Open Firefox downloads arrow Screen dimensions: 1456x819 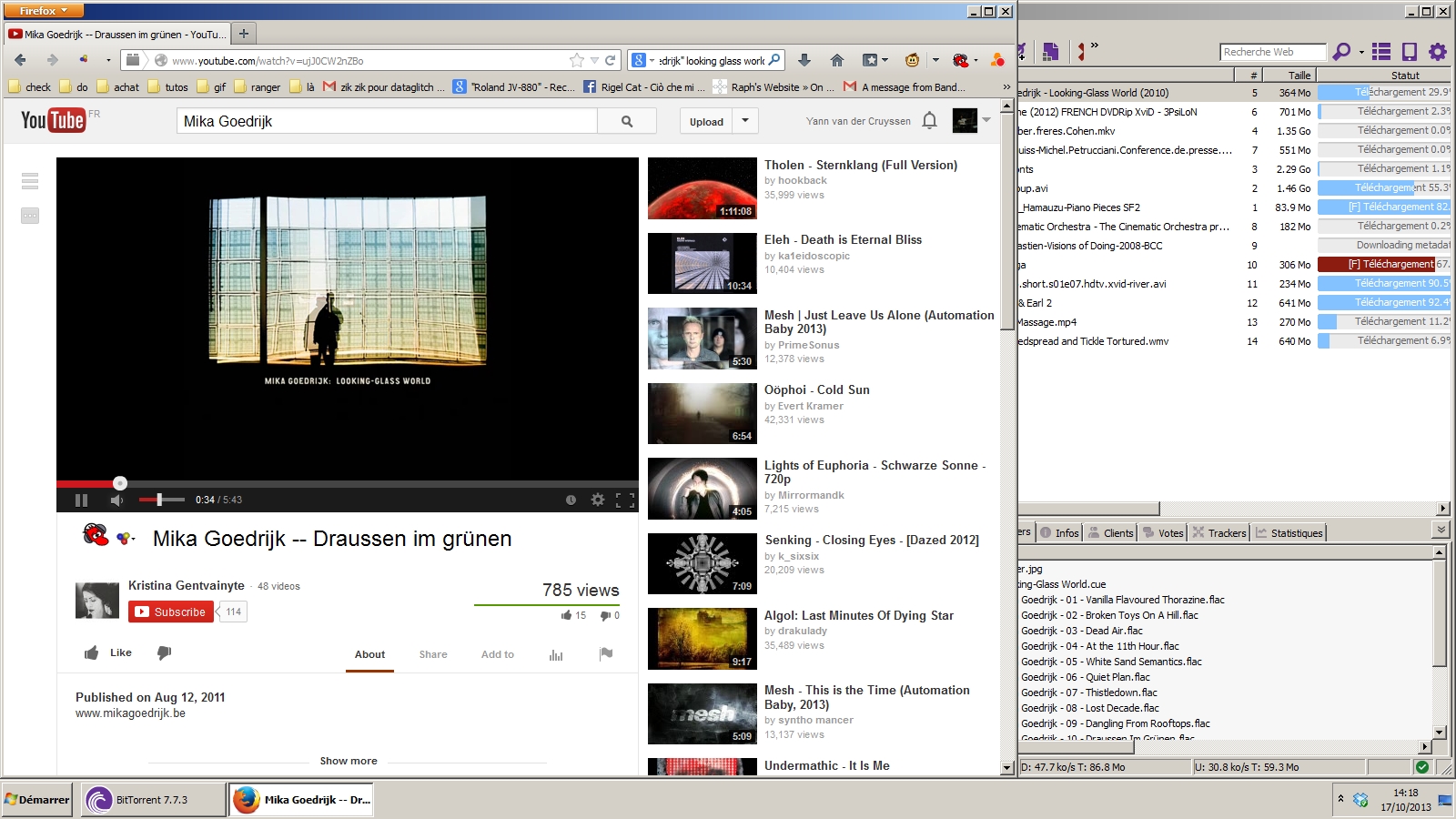pos(804,60)
